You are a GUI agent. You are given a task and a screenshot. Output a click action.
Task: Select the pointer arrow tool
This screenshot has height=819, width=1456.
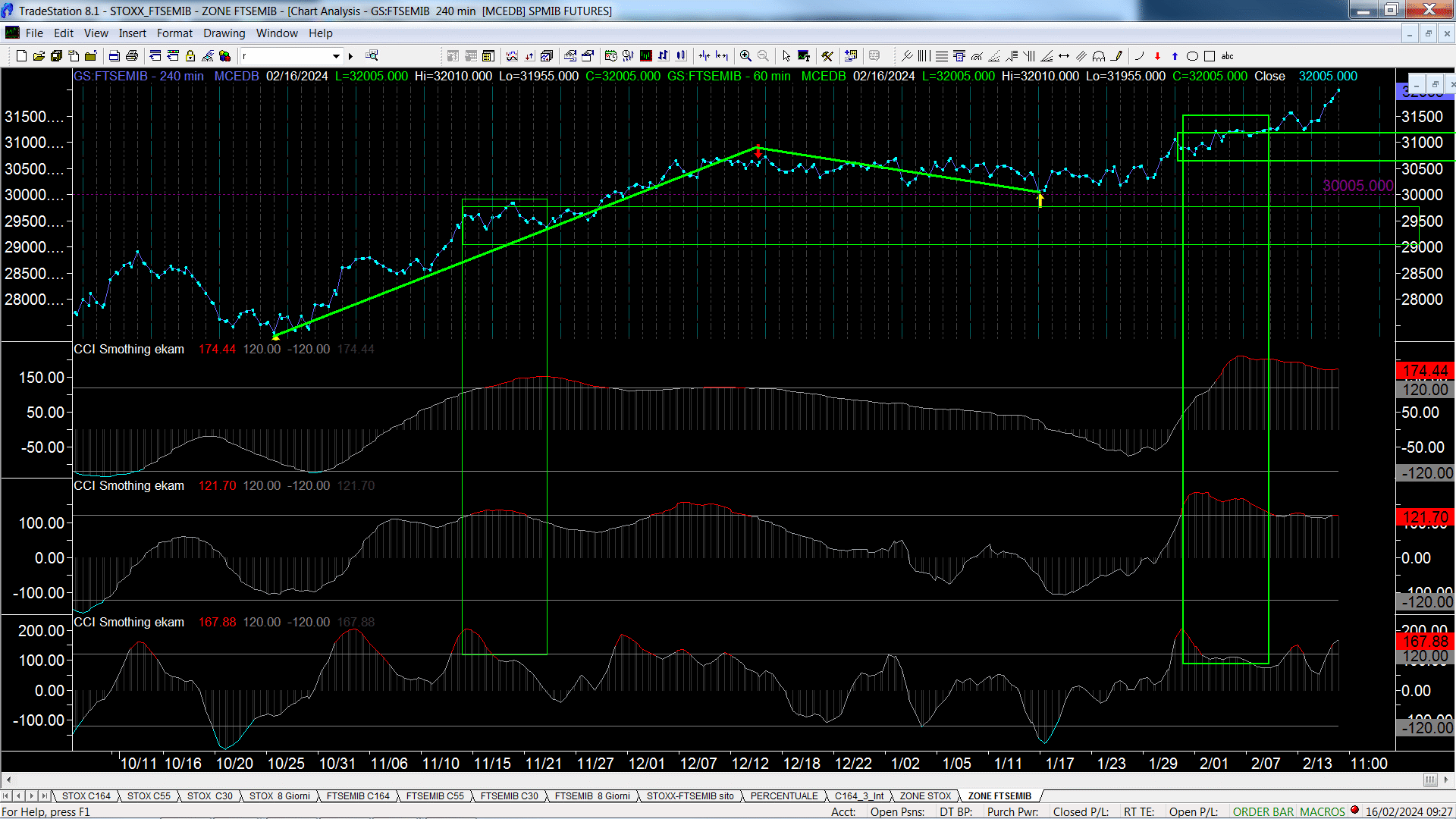pos(786,55)
